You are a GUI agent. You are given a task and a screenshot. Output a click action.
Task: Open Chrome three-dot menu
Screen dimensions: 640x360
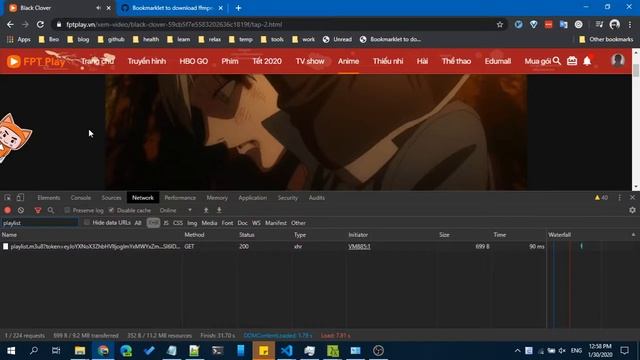tap(630, 24)
